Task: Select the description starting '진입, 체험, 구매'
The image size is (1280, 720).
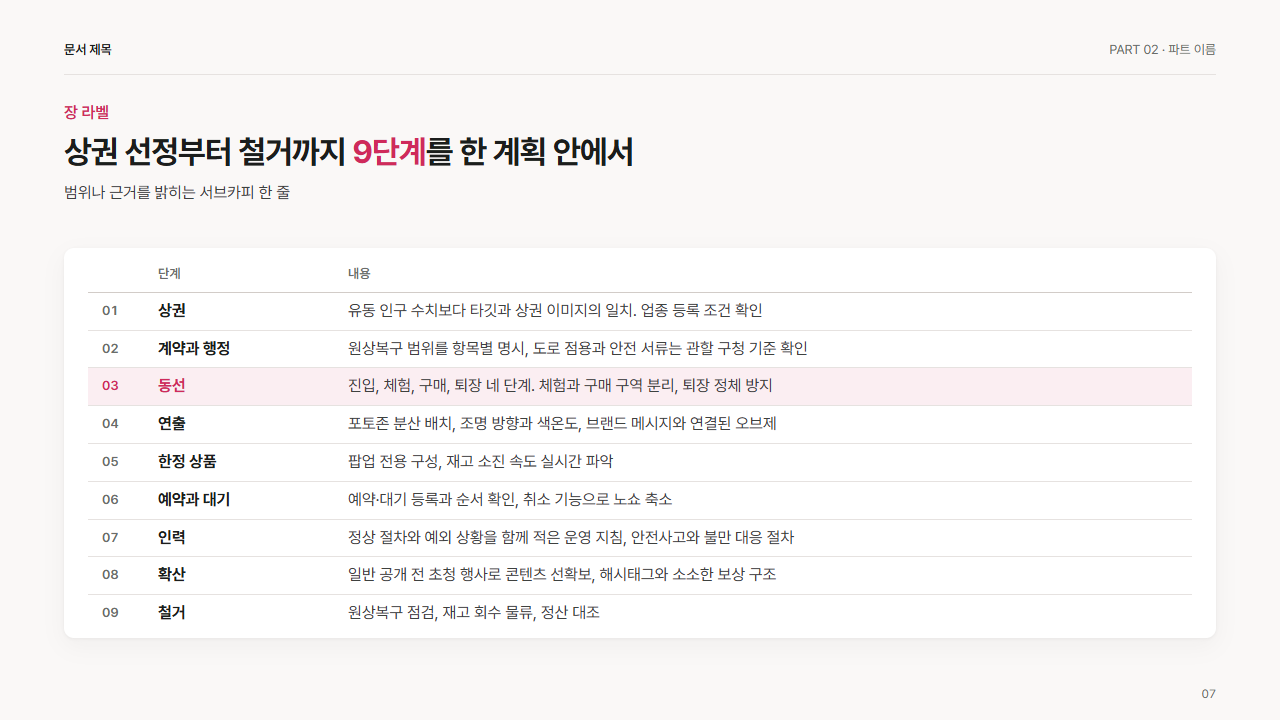Action: pos(560,386)
